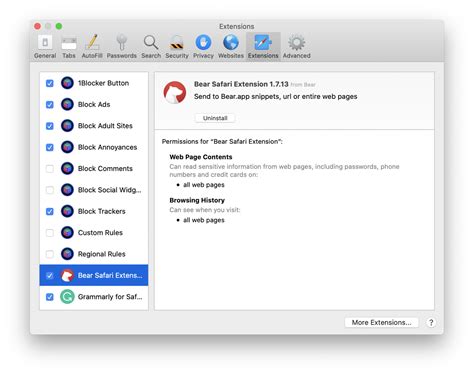This screenshot has height=374, width=474.
Task: Open help with the question mark button
Action: [x=431, y=322]
